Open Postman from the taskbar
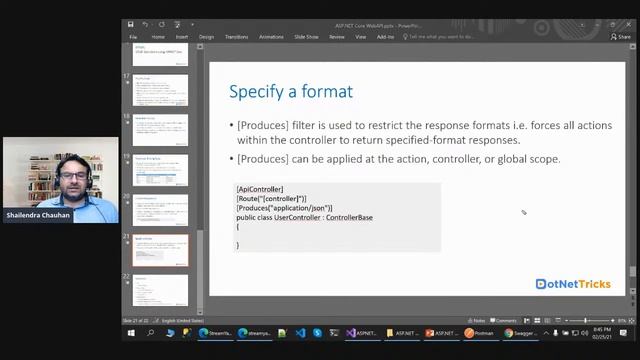The image size is (640, 360). click(480, 333)
